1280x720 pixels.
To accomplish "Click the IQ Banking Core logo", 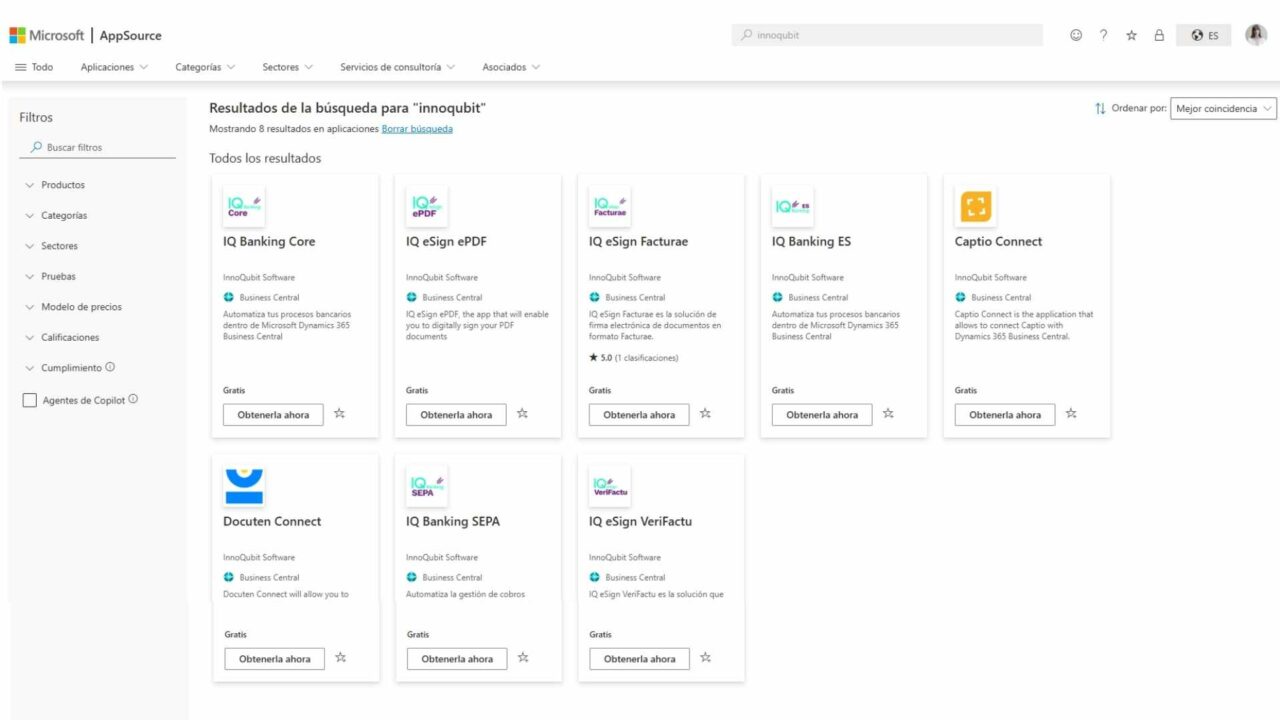I will coord(244,206).
